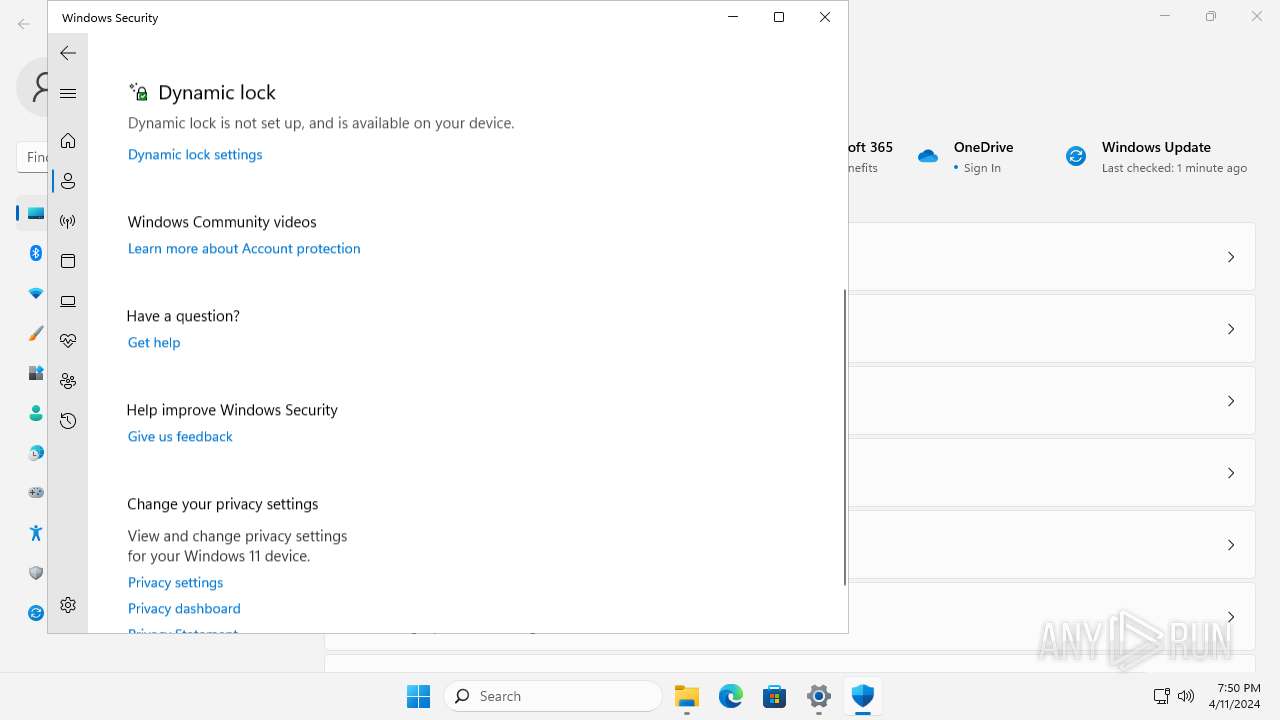Image resolution: width=1280 pixels, height=720 pixels.
Task: Open Device performance & health heart icon
Action: point(68,341)
